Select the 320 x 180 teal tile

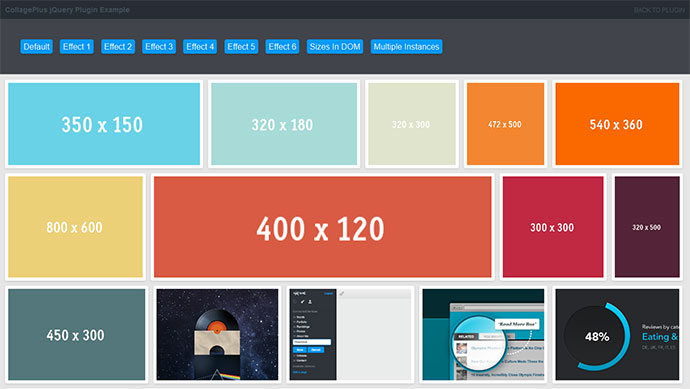pyautogui.click(x=284, y=124)
